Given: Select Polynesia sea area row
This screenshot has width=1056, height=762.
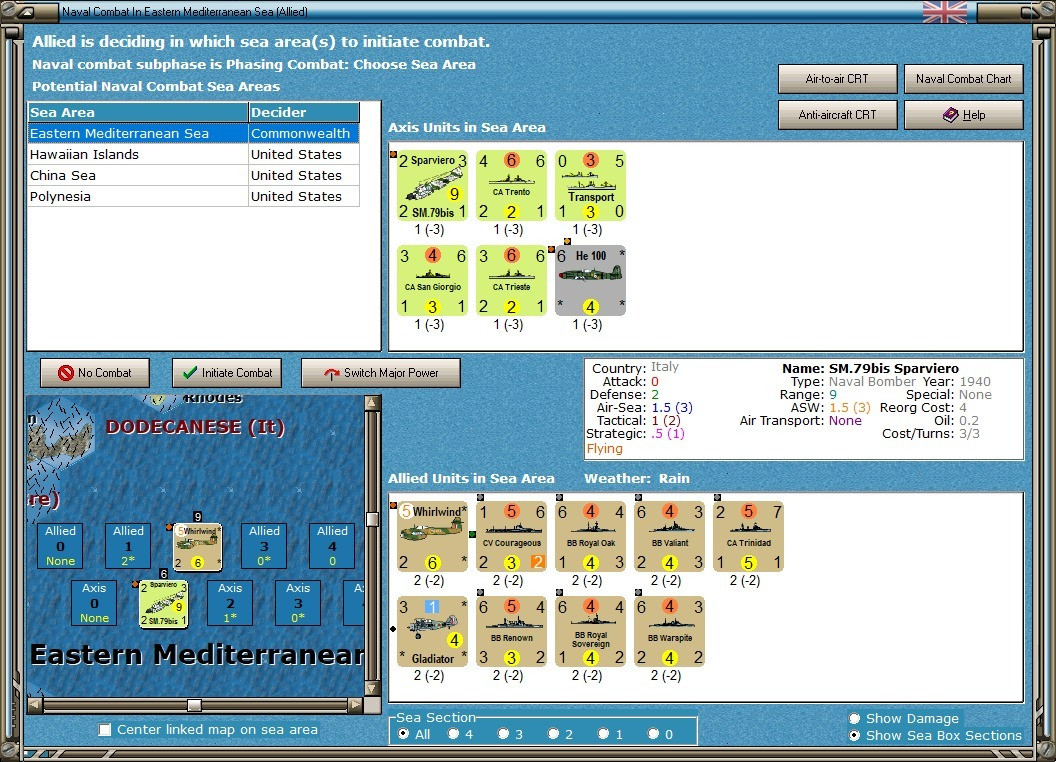Looking at the screenshot, I should pos(193,196).
